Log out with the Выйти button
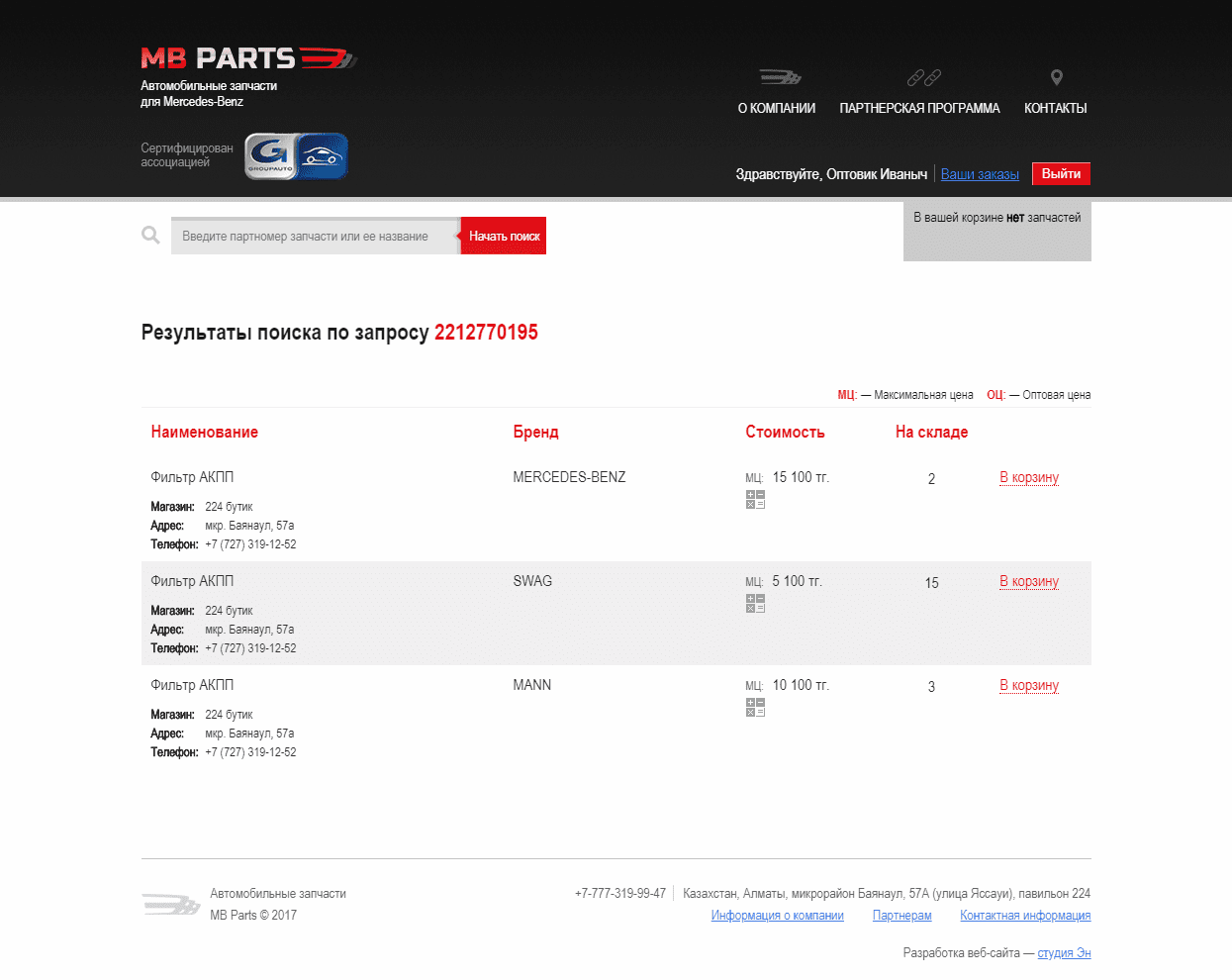Viewport: 1232px width, 980px height. pyautogui.click(x=1061, y=173)
